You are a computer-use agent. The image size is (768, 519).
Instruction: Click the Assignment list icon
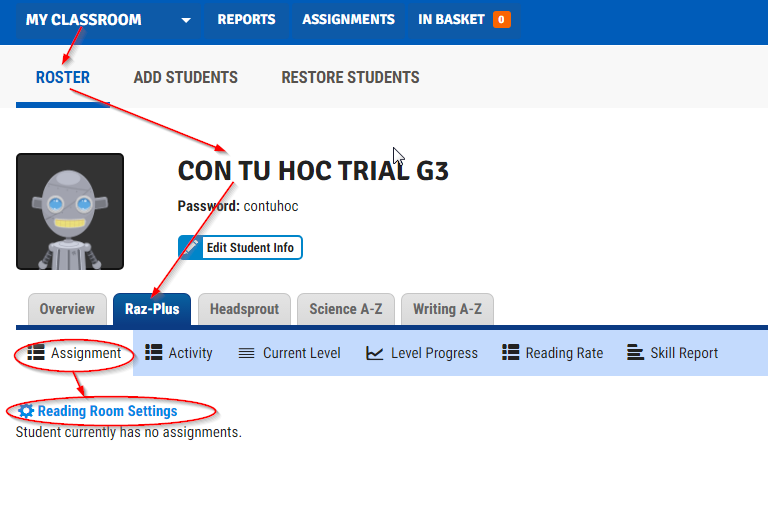point(36,353)
